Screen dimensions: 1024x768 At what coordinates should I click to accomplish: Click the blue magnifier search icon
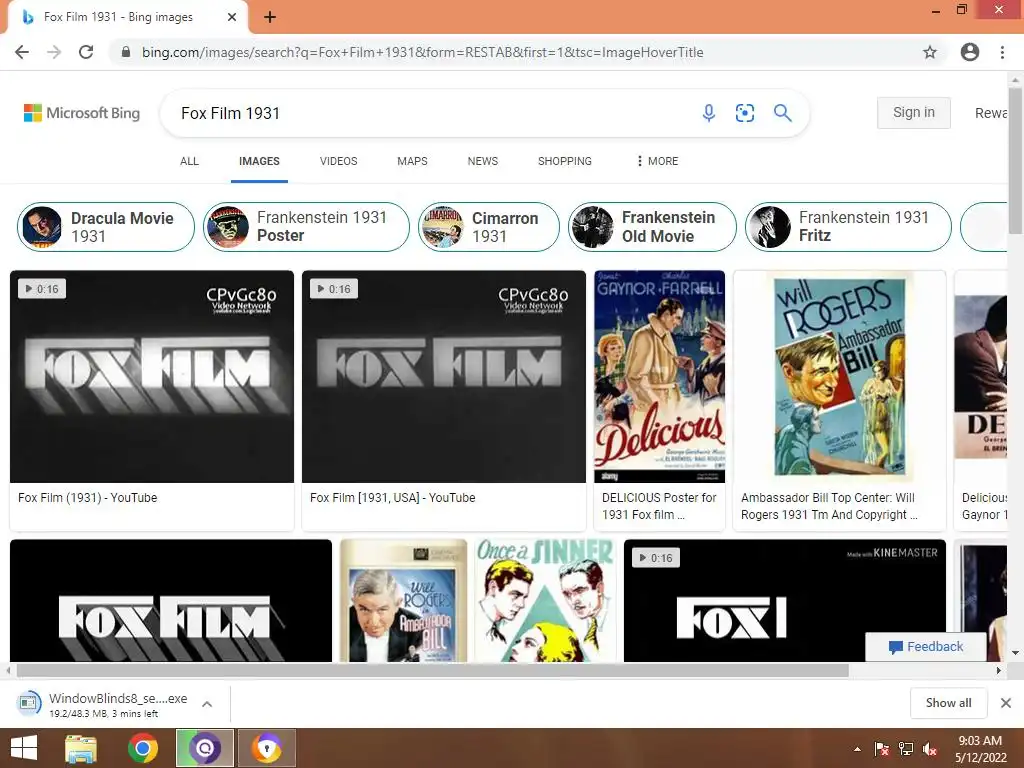782,113
